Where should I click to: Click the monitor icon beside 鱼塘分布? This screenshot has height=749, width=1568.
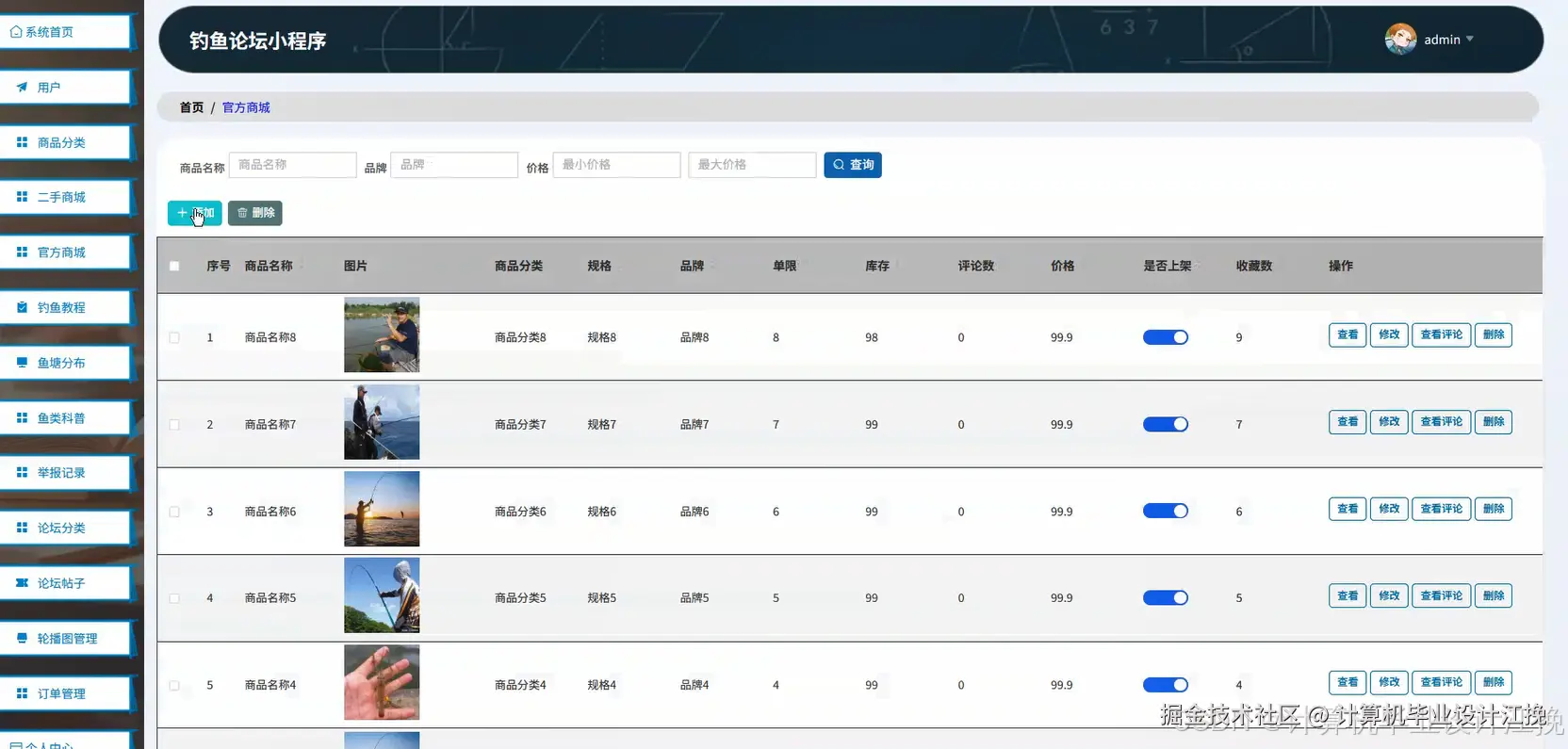click(x=22, y=362)
